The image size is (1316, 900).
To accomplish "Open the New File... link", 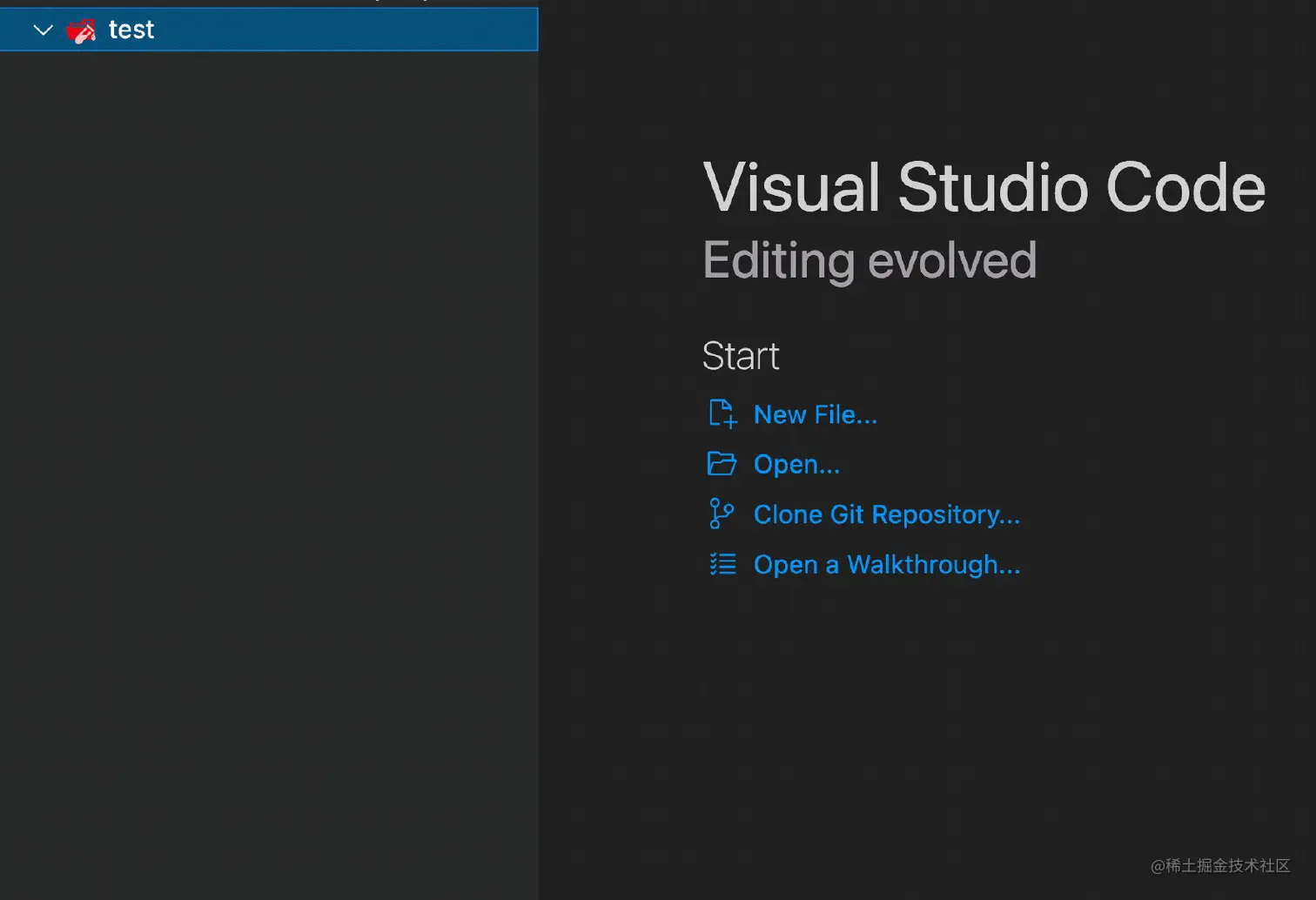I will (815, 414).
